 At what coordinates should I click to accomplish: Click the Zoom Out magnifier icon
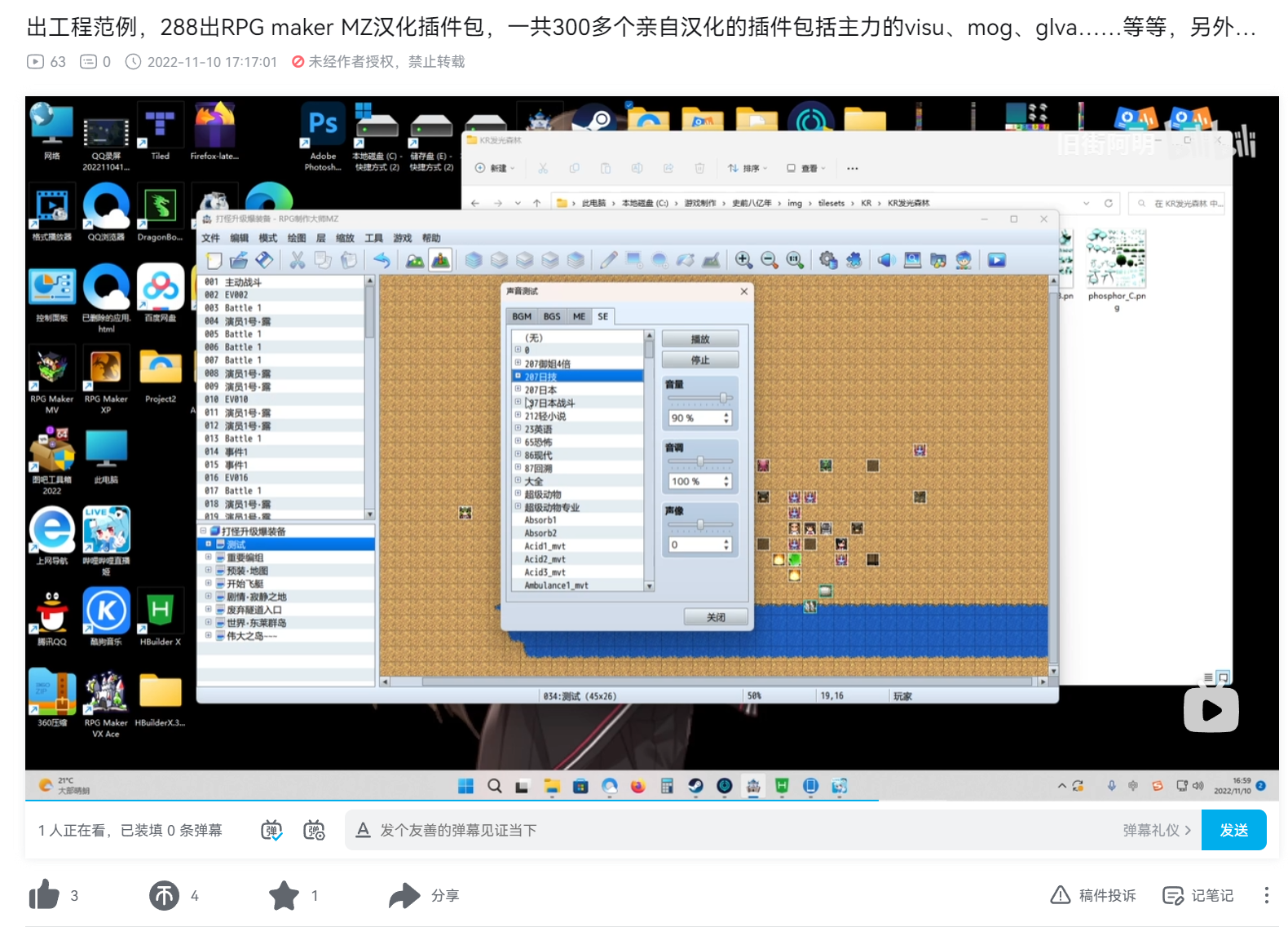[x=770, y=260]
